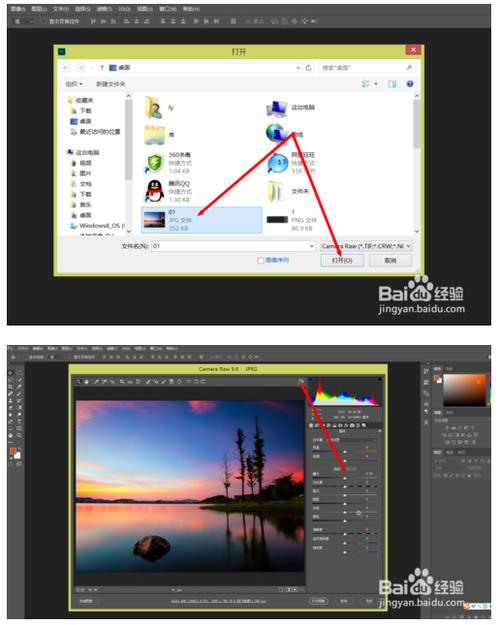Toggle shadow clipping warning on histogram
500x625 pixels.
pyautogui.click(x=310, y=379)
